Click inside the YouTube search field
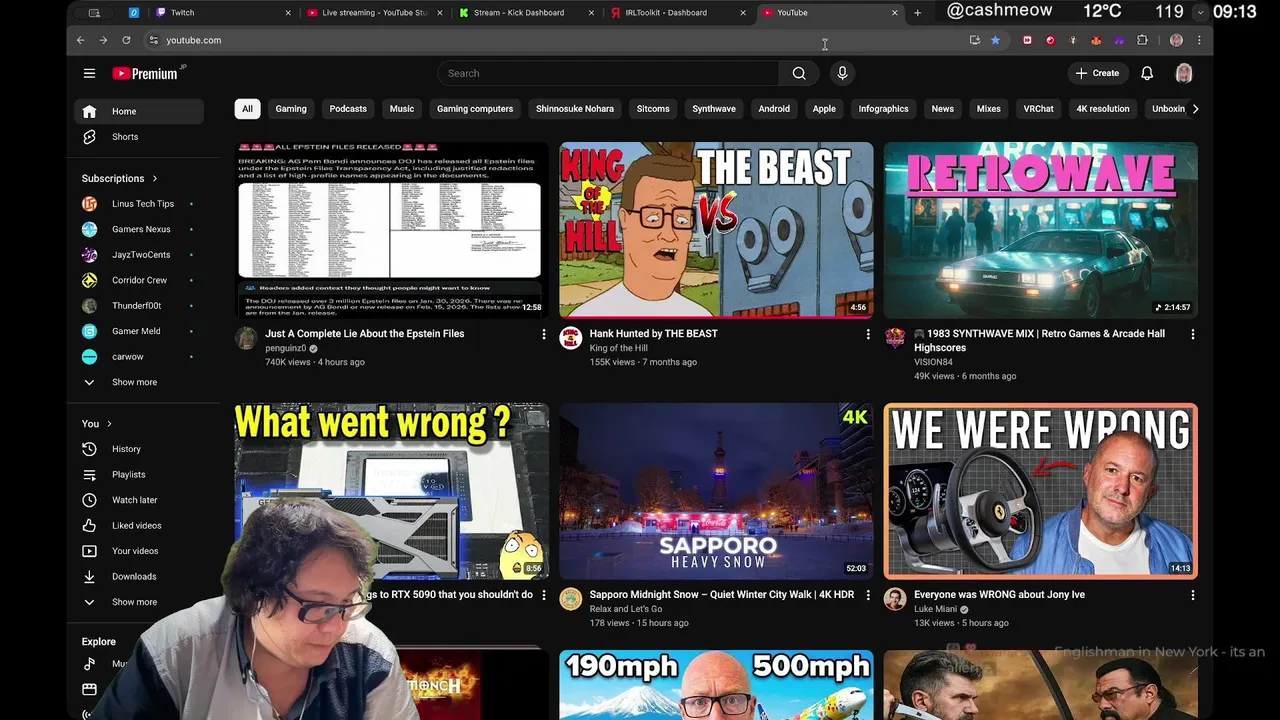The width and height of the screenshot is (1280, 720). pyautogui.click(x=608, y=73)
